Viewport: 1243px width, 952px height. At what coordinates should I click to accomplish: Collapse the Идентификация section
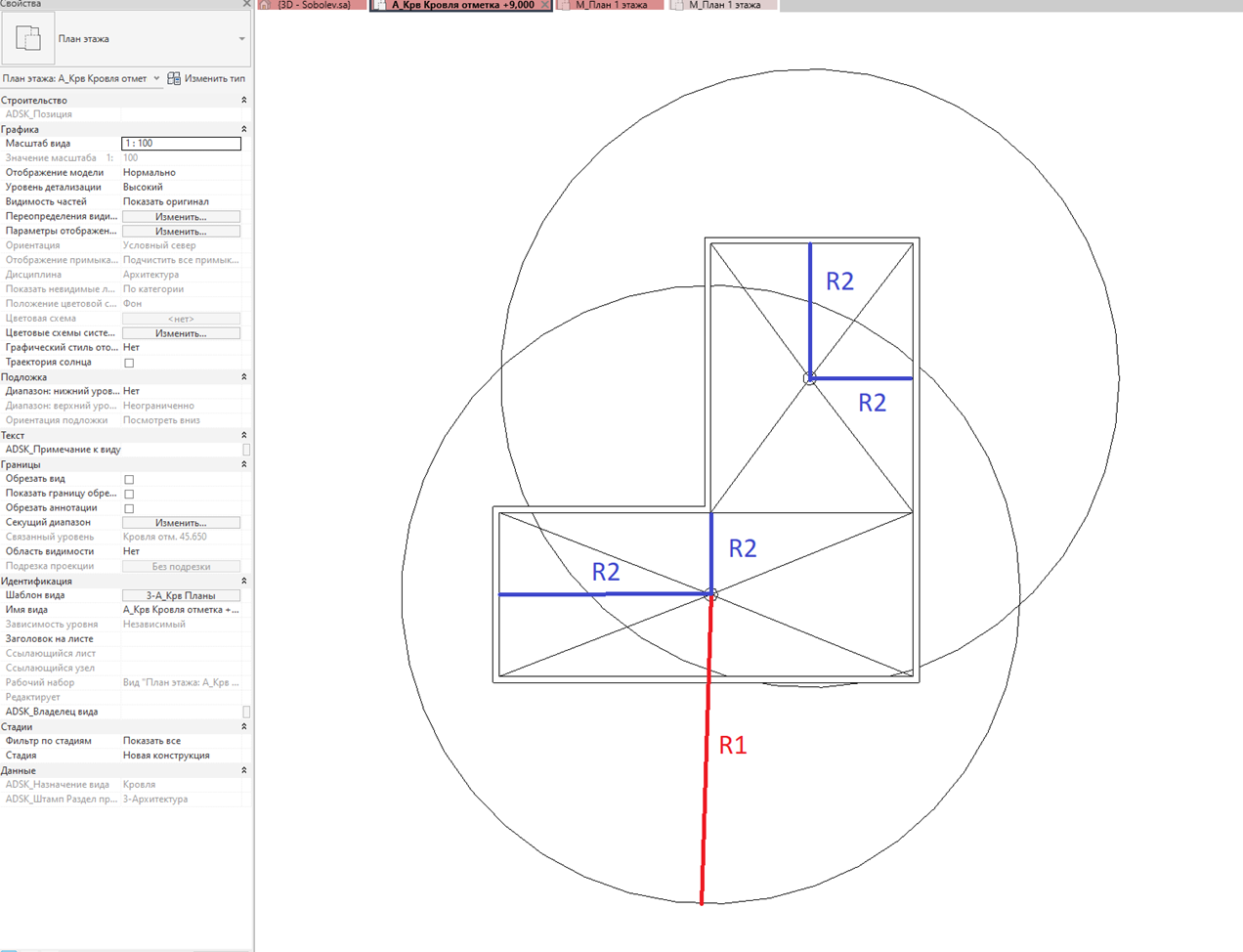(244, 581)
